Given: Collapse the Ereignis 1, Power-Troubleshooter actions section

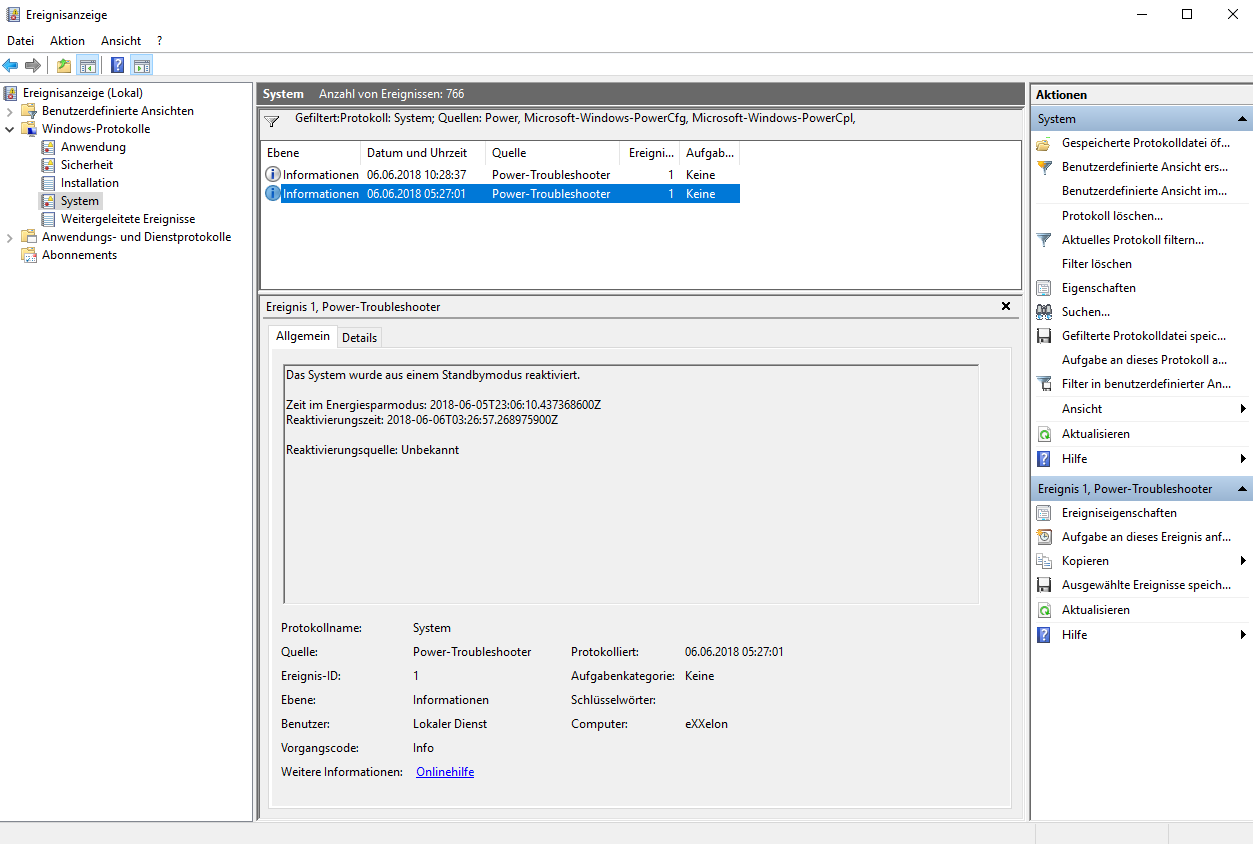Looking at the screenshot, I should [x=1243, y=489].
